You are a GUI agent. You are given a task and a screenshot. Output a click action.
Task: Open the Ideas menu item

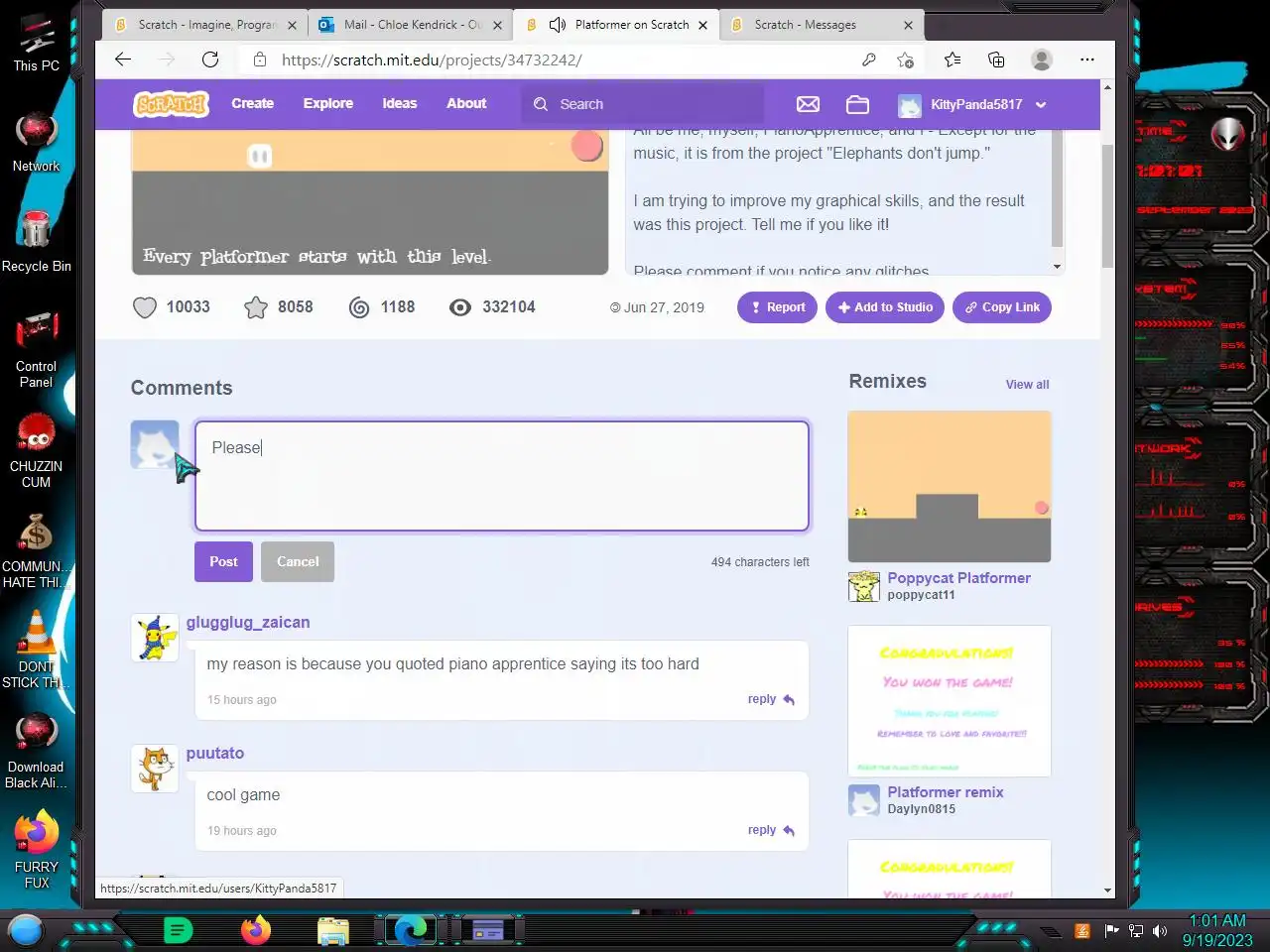click(x=400, y=103)
